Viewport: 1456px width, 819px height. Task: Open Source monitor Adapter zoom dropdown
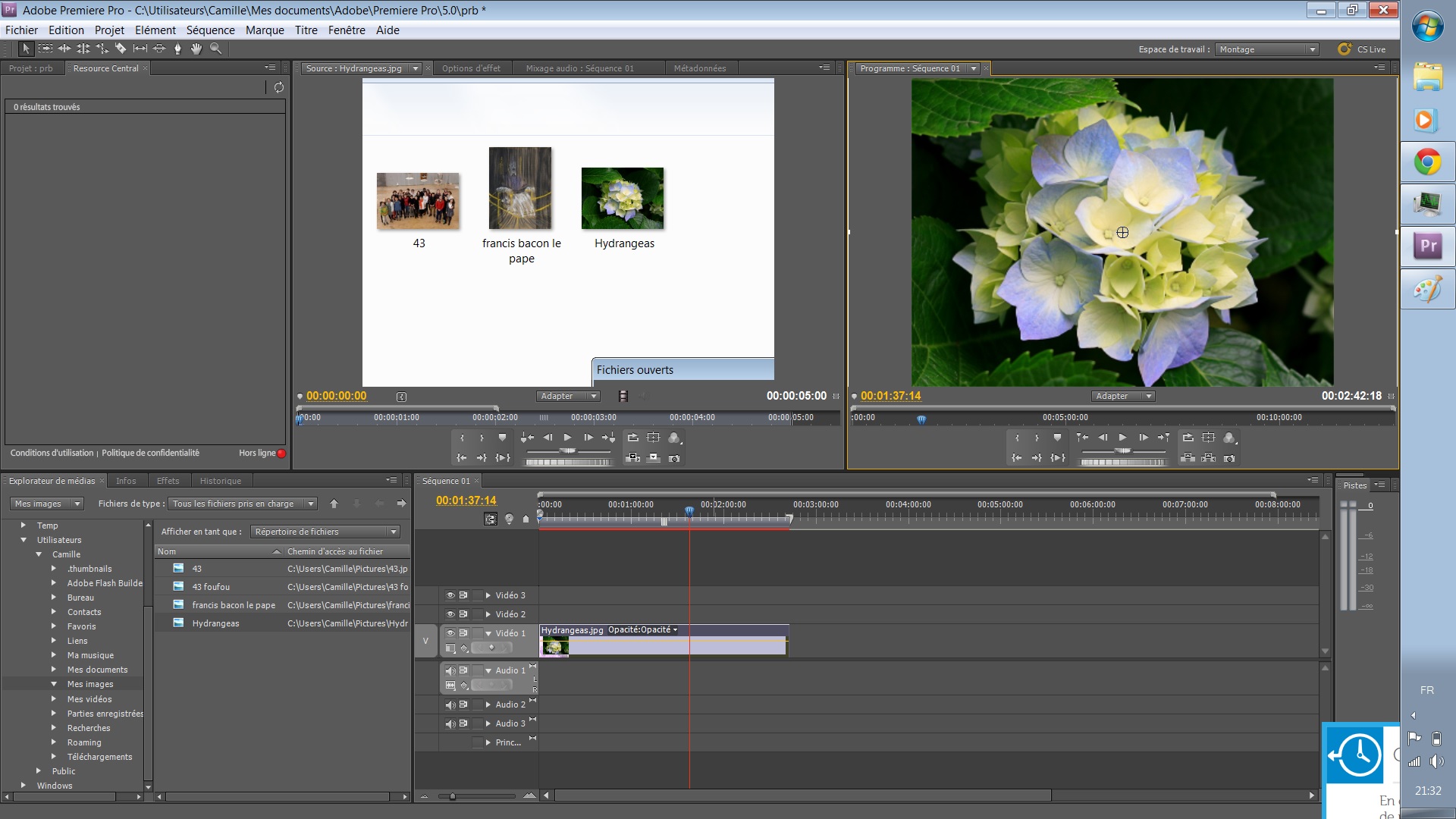pyautogui.click(x=568, y=396)
